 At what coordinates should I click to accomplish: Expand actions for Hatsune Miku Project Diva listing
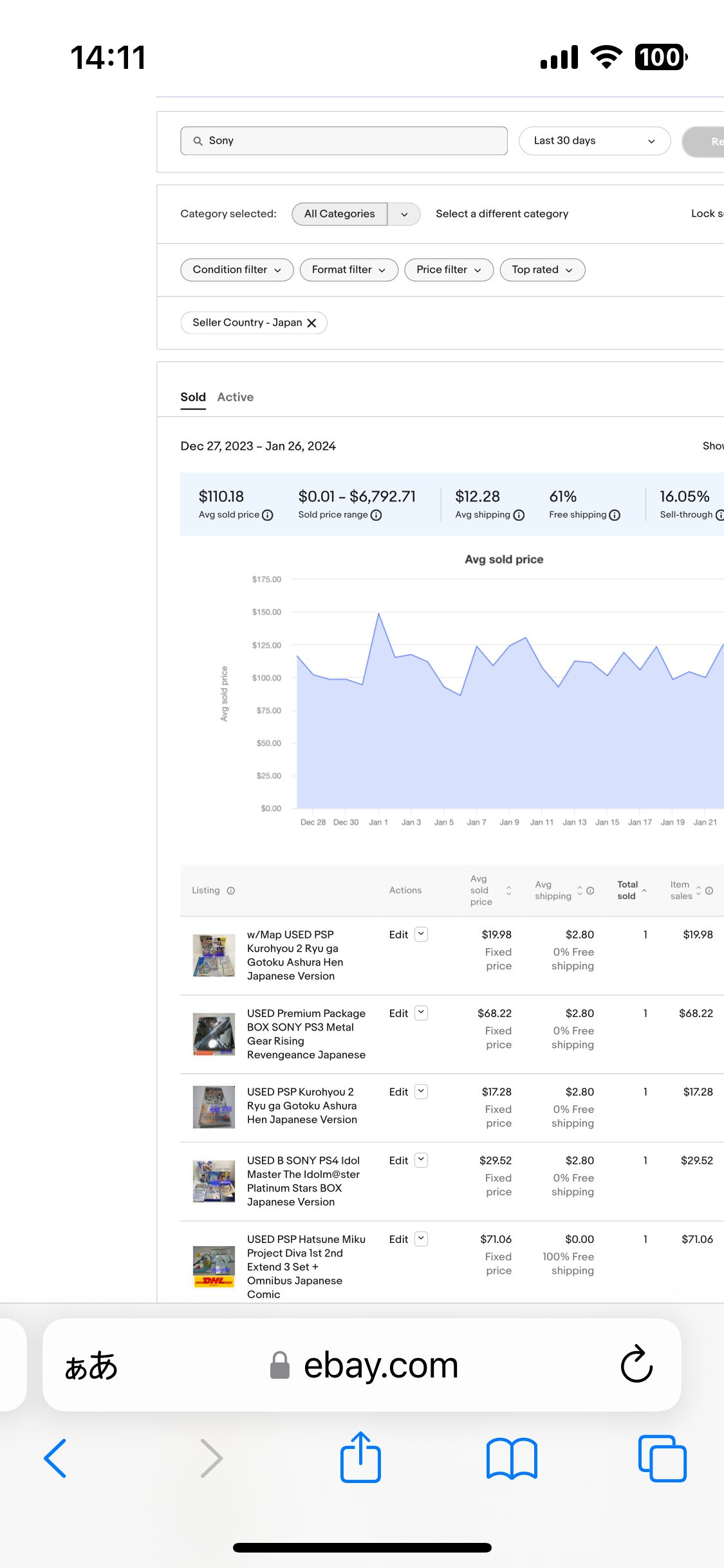point(421,1239)
